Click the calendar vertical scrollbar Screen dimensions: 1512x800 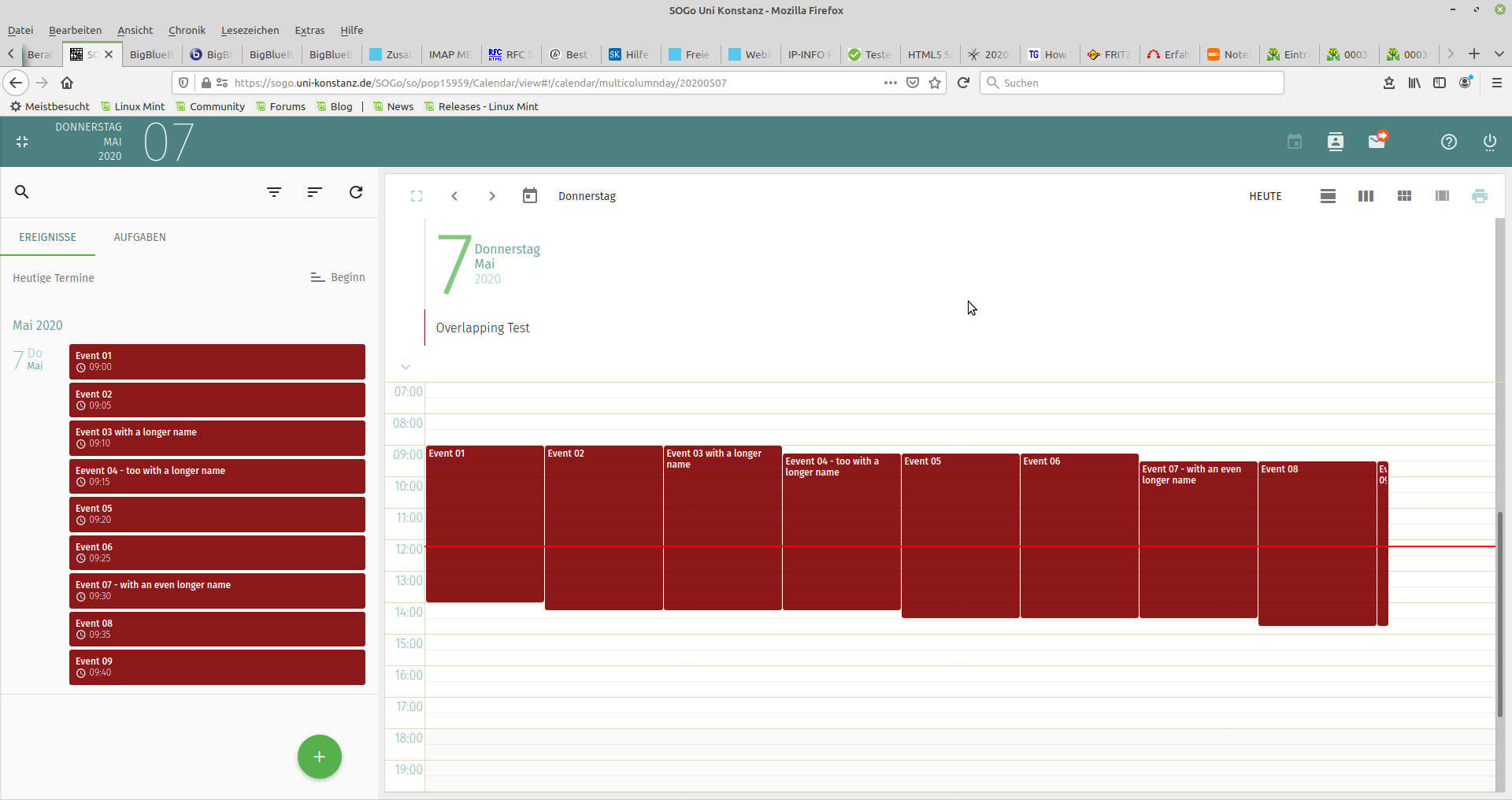pyautogui.click(x=1499, y=614)
